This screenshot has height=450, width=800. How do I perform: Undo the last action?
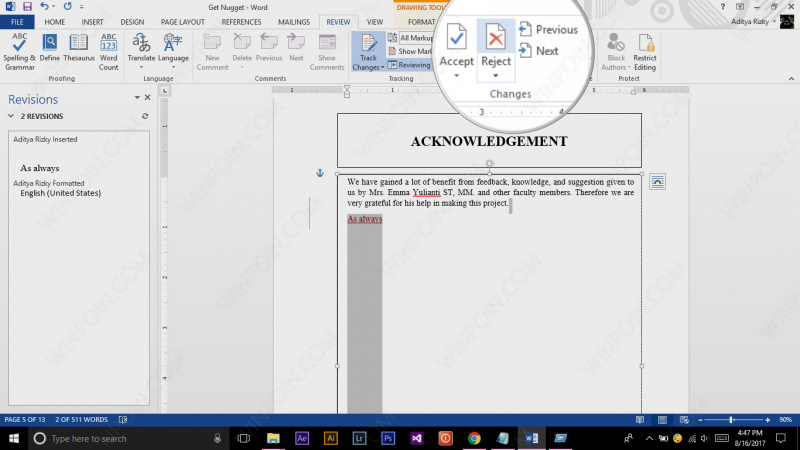[44, 7]
